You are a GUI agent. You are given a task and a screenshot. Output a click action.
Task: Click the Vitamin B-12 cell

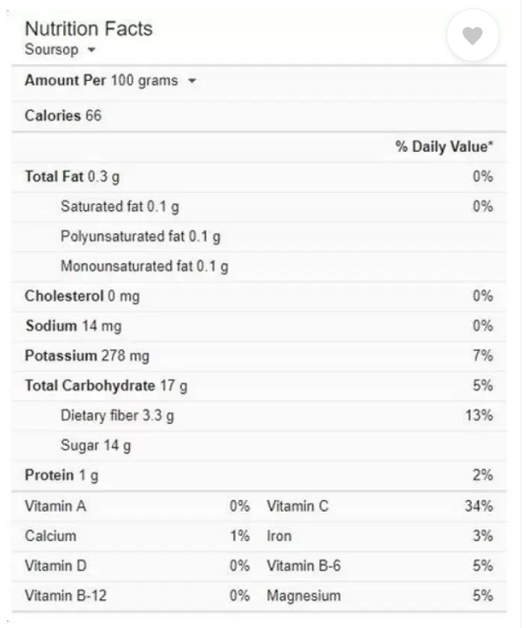(137, 596)
